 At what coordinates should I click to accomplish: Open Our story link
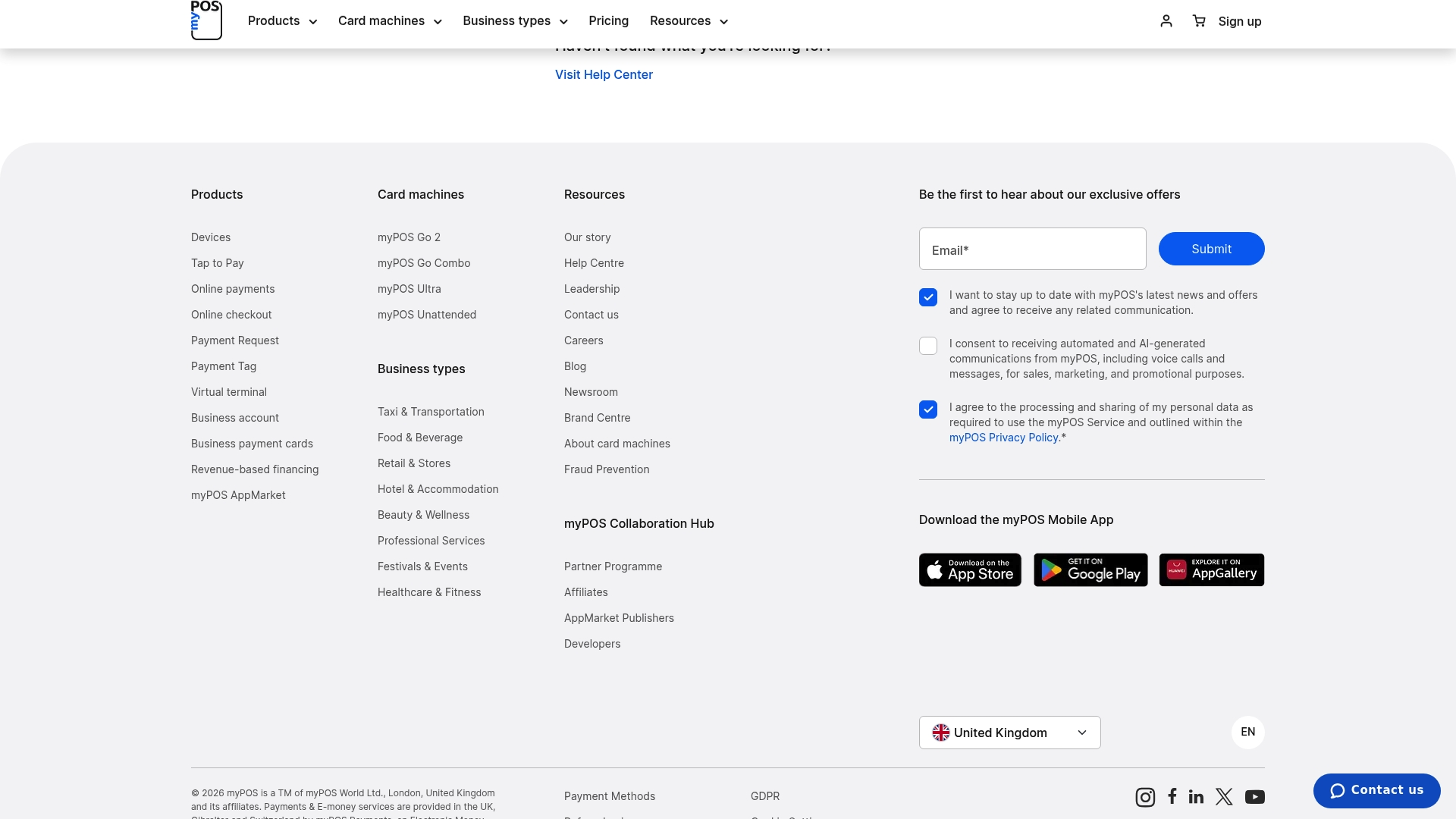[x=587, y=237]
